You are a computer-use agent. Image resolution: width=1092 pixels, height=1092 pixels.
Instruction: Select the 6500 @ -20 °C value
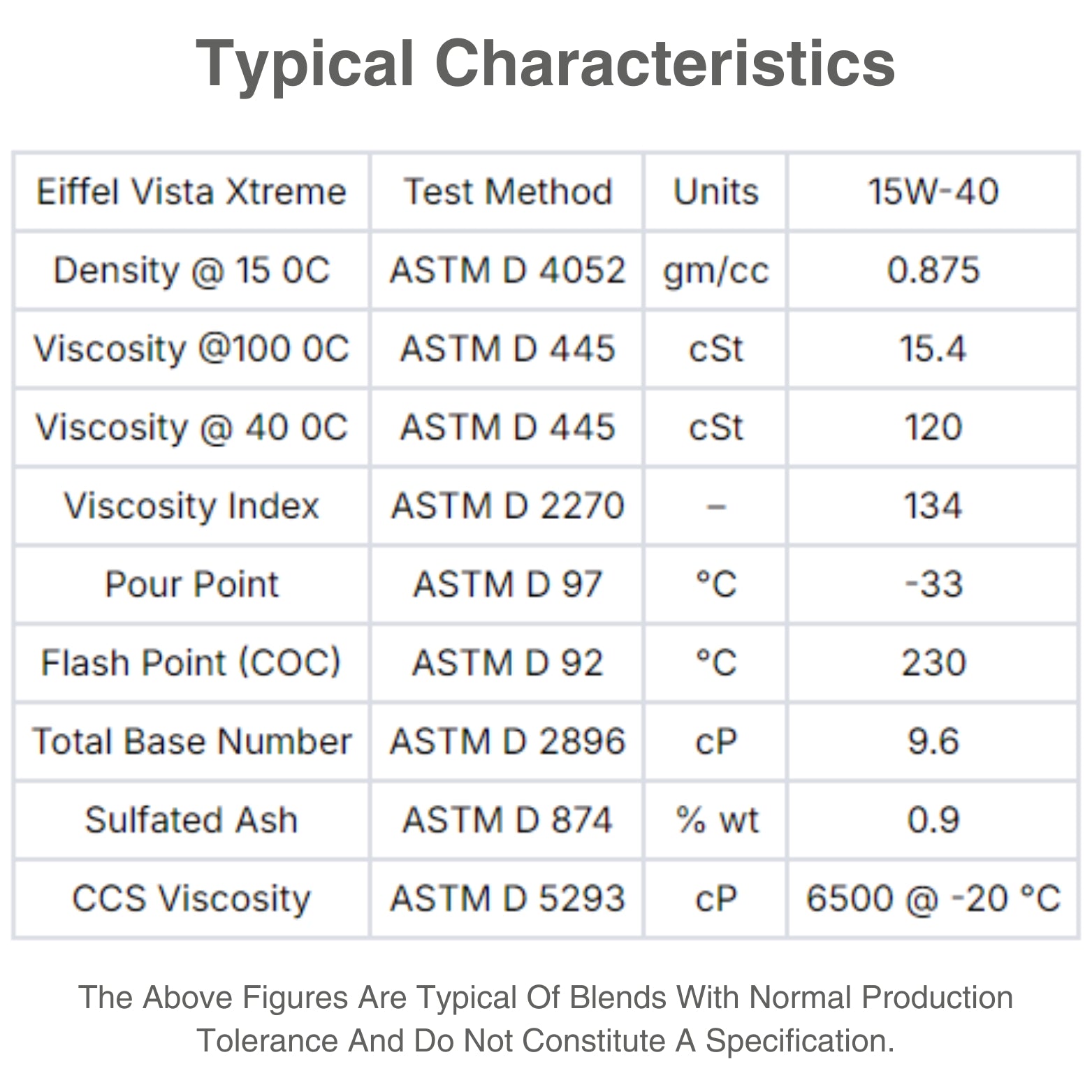tap(933, 898)
